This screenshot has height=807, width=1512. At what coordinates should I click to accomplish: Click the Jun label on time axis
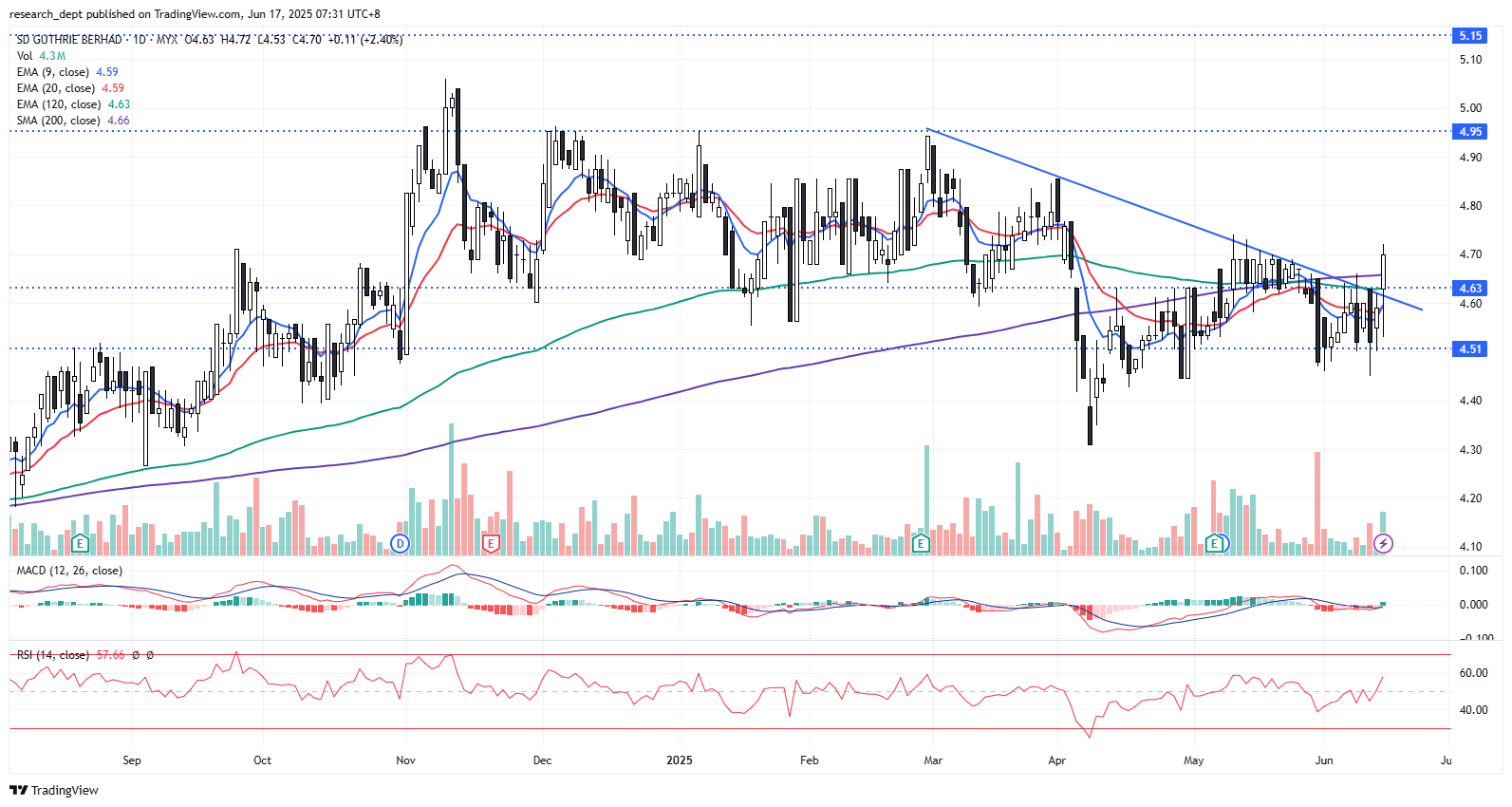(x=1324, y=760)
